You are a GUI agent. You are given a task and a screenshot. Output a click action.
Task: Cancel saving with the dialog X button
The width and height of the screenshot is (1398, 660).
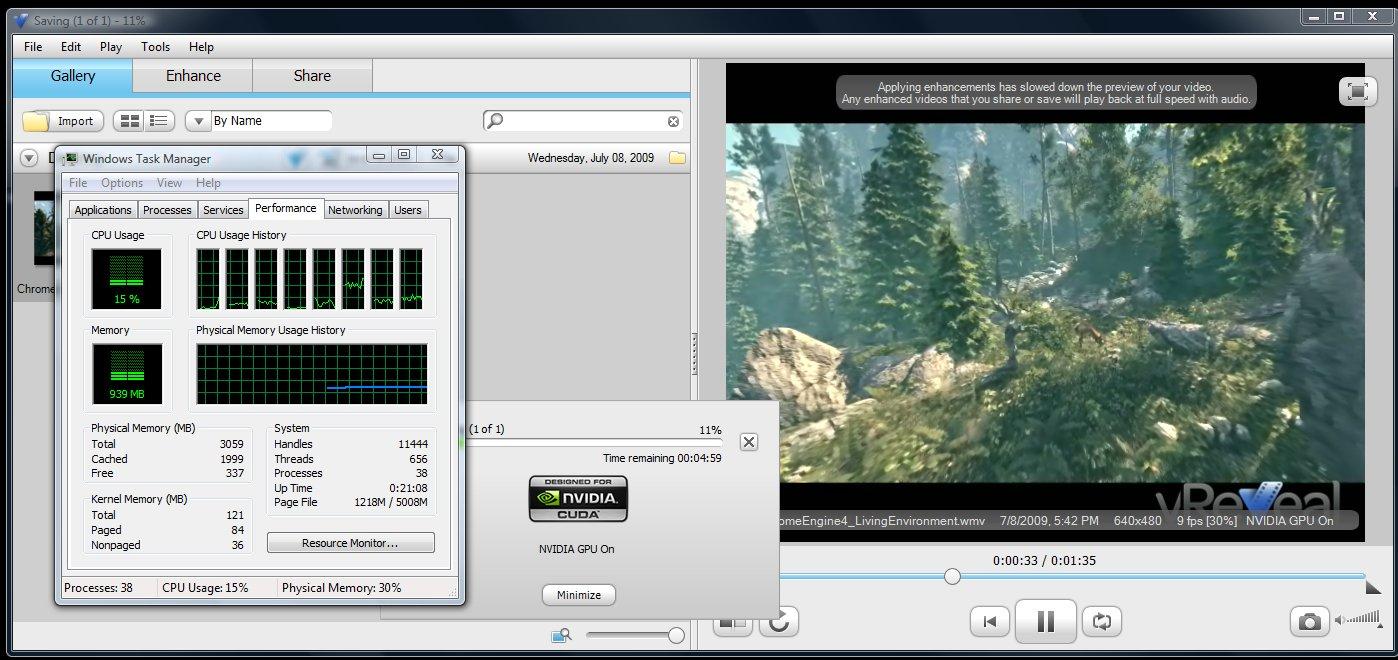pos(748,442)
